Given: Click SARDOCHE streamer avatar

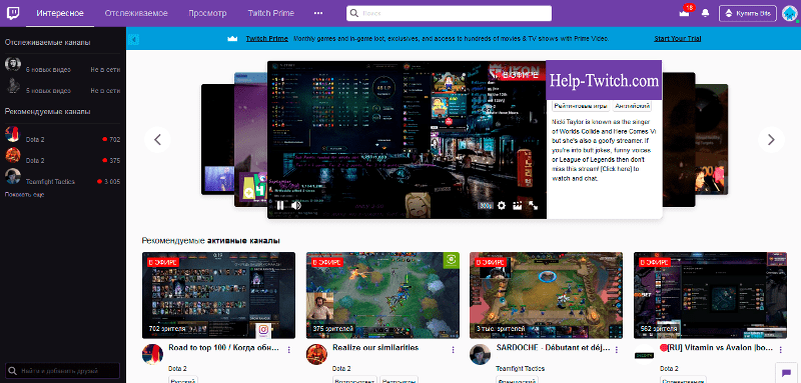Looking at the screenshot, I should tap(480, 354).
